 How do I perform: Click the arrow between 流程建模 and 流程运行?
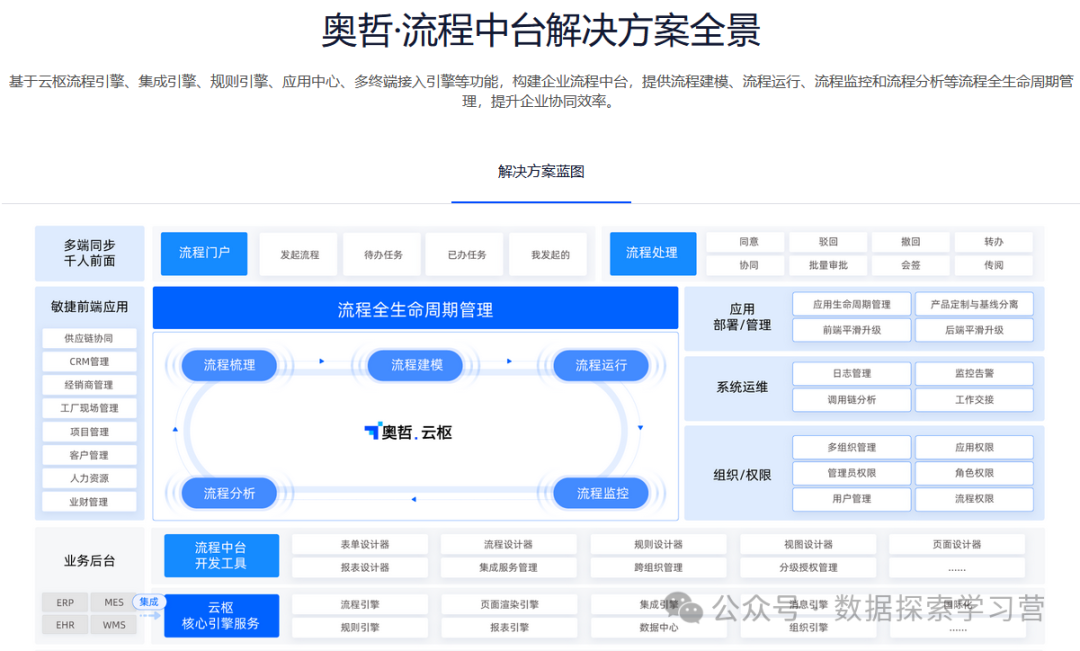click(509, 361)
